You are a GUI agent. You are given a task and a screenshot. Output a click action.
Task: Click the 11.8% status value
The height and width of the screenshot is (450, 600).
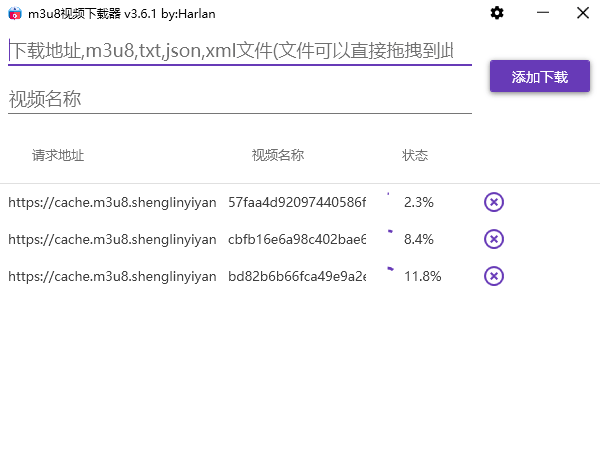422,276
